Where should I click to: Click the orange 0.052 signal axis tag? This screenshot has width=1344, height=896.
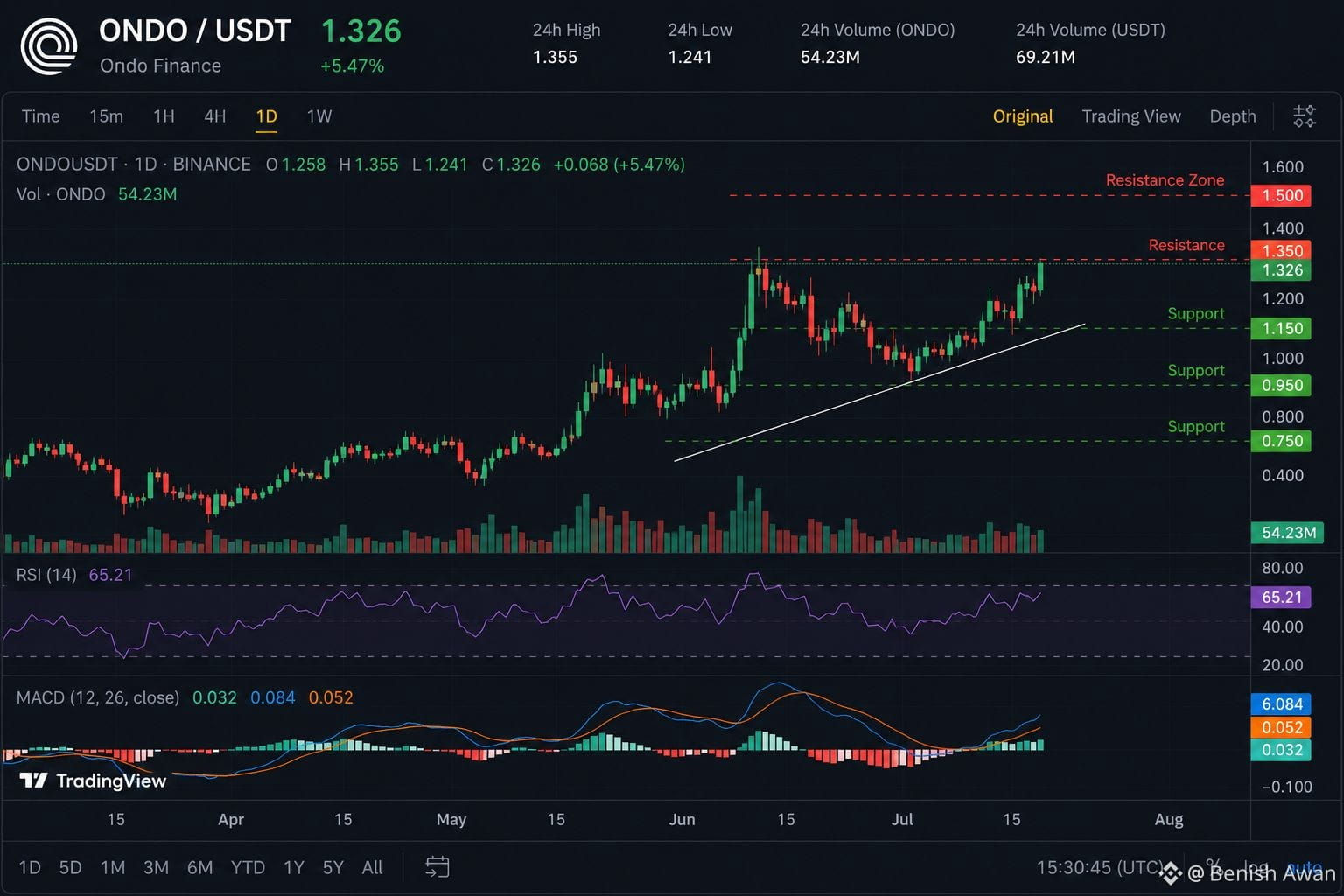pyautogui.click(x=1281, y=727)
